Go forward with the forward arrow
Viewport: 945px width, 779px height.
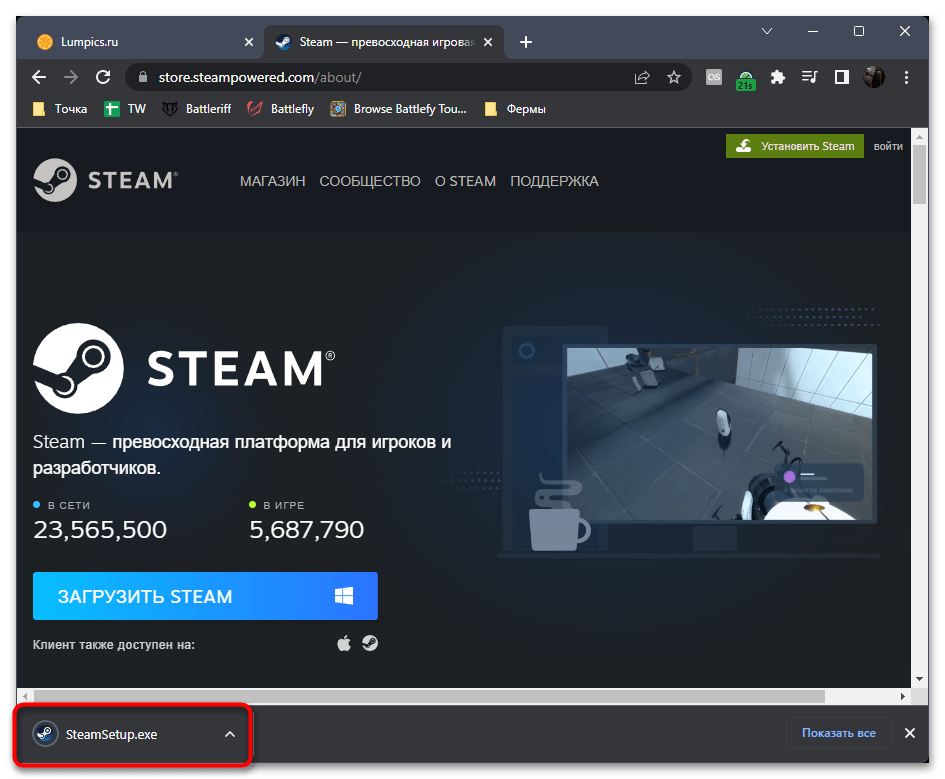point(71,77)
